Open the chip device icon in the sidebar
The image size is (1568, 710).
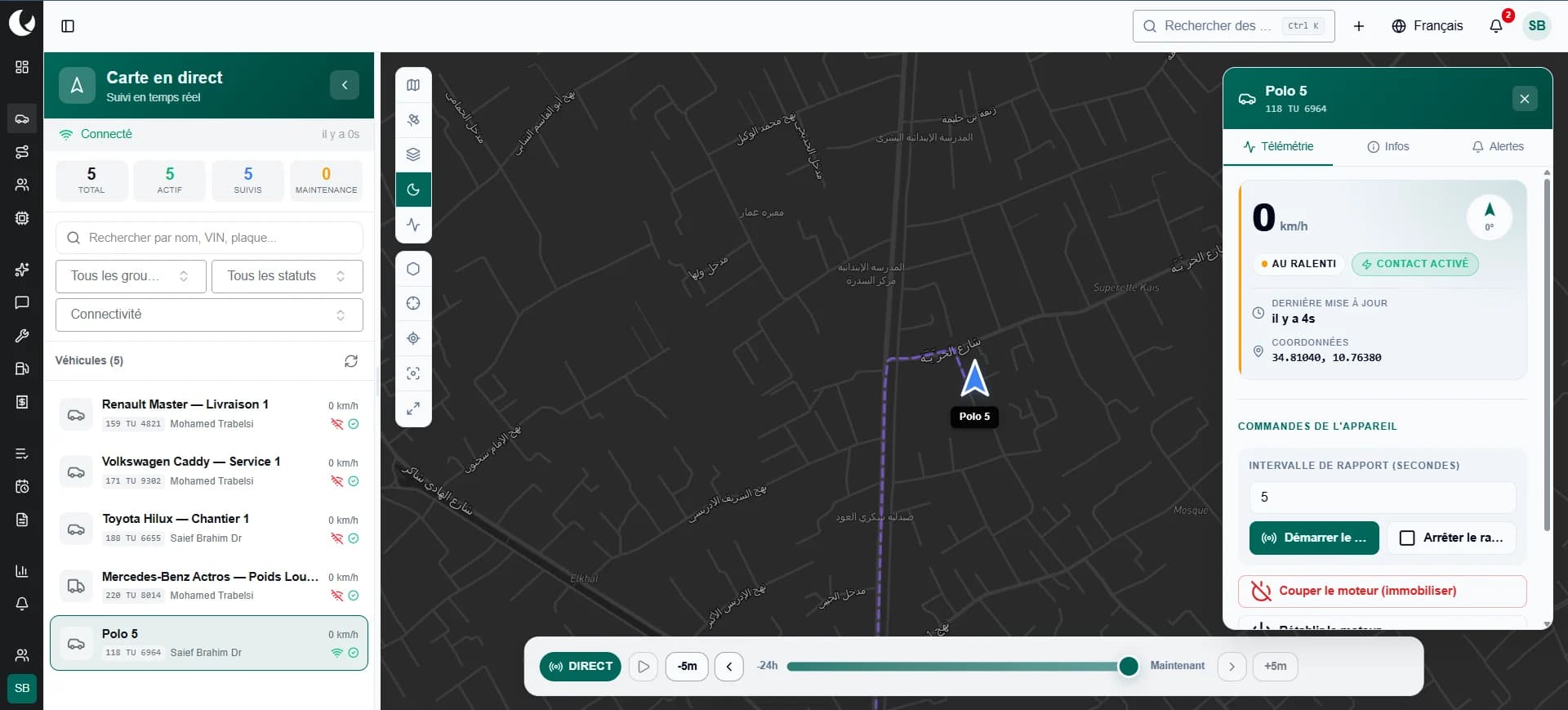point(22,218)
